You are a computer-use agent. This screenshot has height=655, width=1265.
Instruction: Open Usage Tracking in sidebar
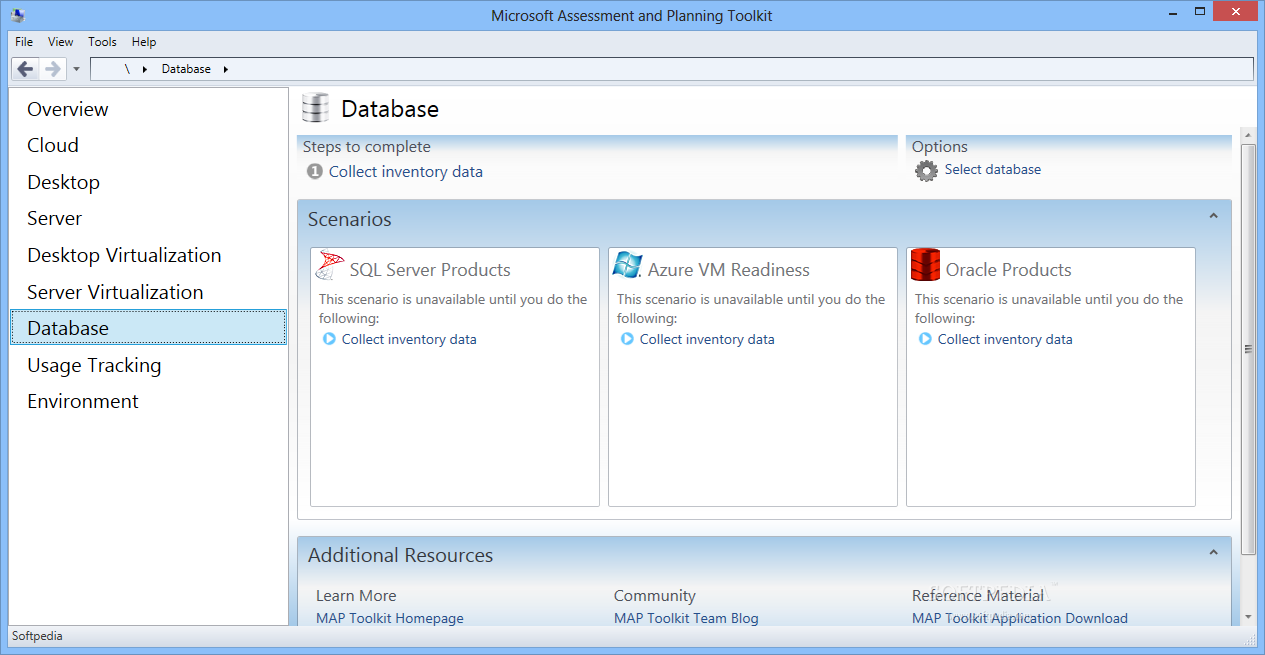coord(148,365)
